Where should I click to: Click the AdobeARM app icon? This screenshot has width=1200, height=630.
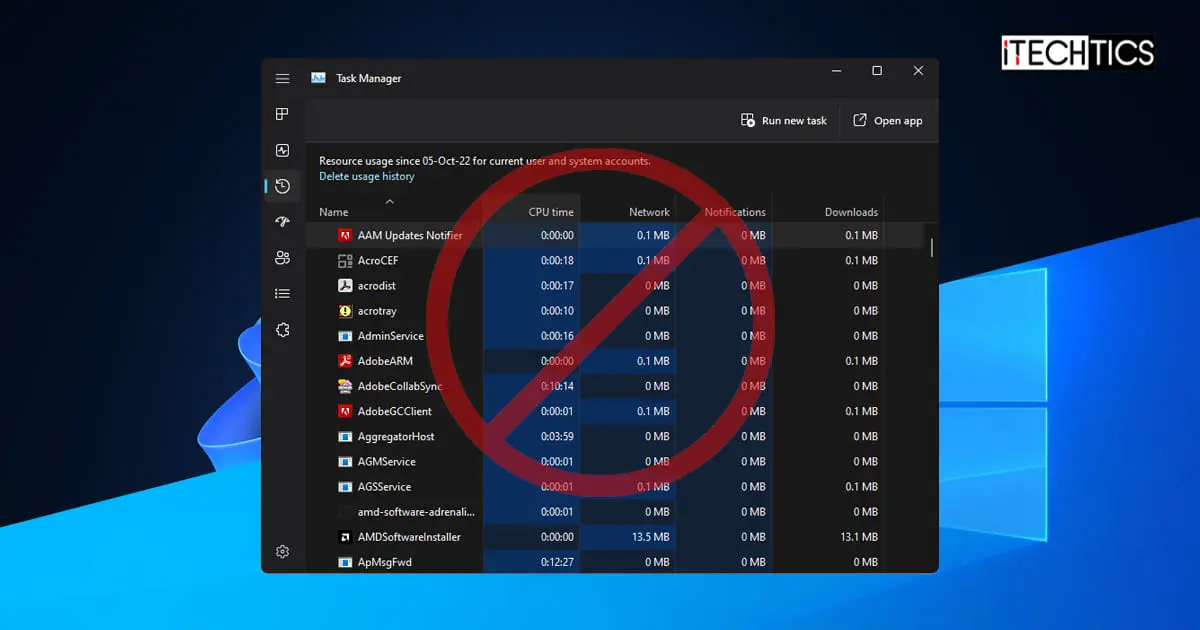pyautogui.click(x=344, y=361)
